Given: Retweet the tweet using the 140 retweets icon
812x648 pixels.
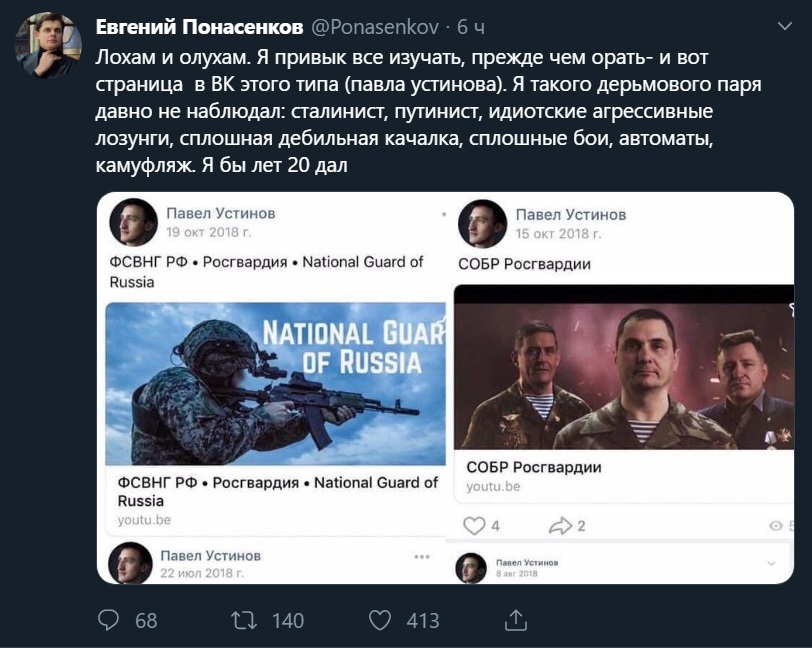Looking at the screenshot, I should [x=244, y=620].
